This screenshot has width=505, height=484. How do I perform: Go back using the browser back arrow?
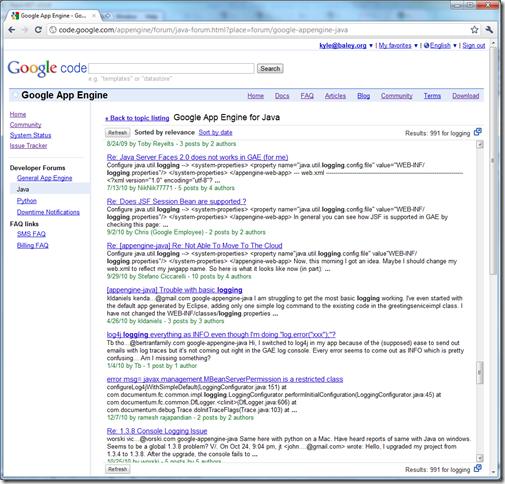tap(12, 30)
